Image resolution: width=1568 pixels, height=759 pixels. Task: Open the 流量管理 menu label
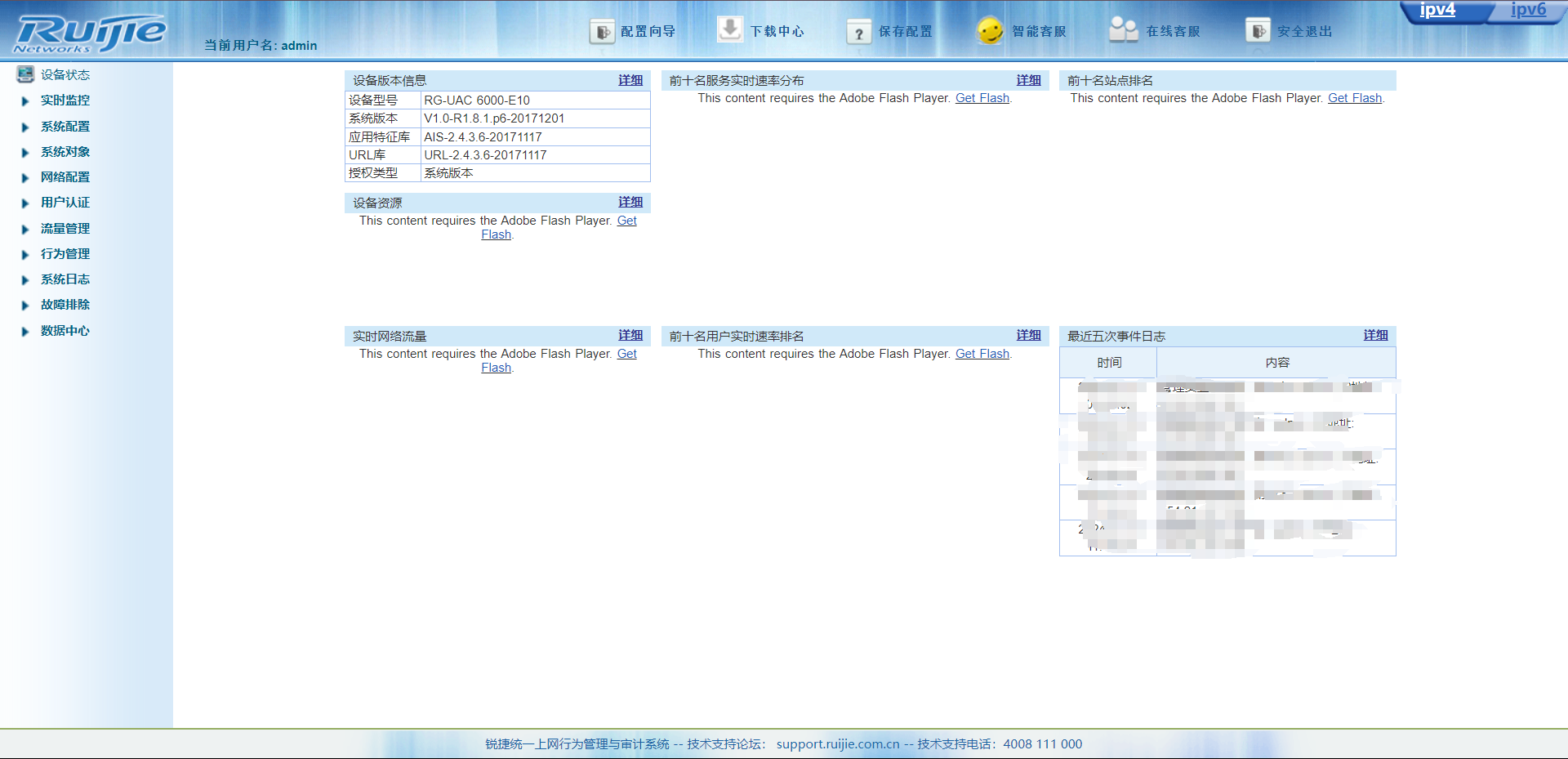tap(65, 229)
